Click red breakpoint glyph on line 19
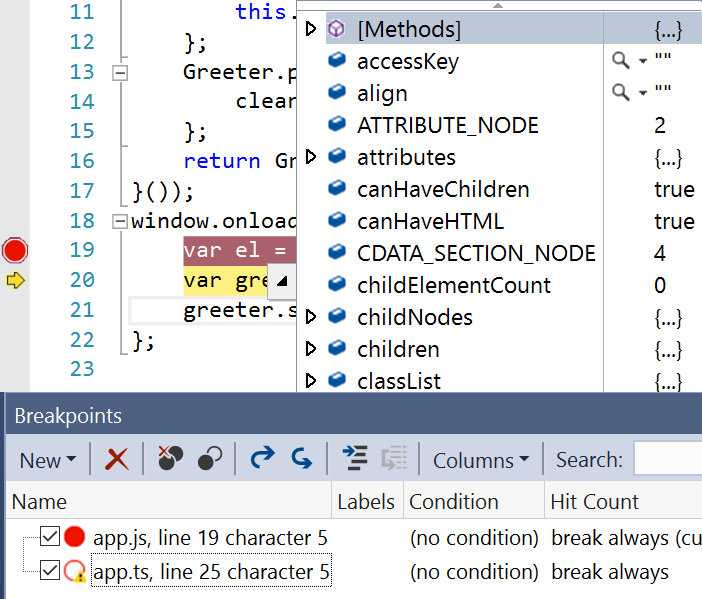 pos(15,250)
